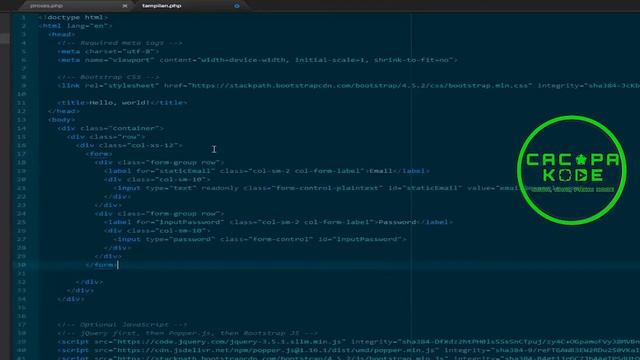Viewport: 640px width, 360px height.
Task: Click the input type password line
Action: pyautogui.click(x=260, y=240)
